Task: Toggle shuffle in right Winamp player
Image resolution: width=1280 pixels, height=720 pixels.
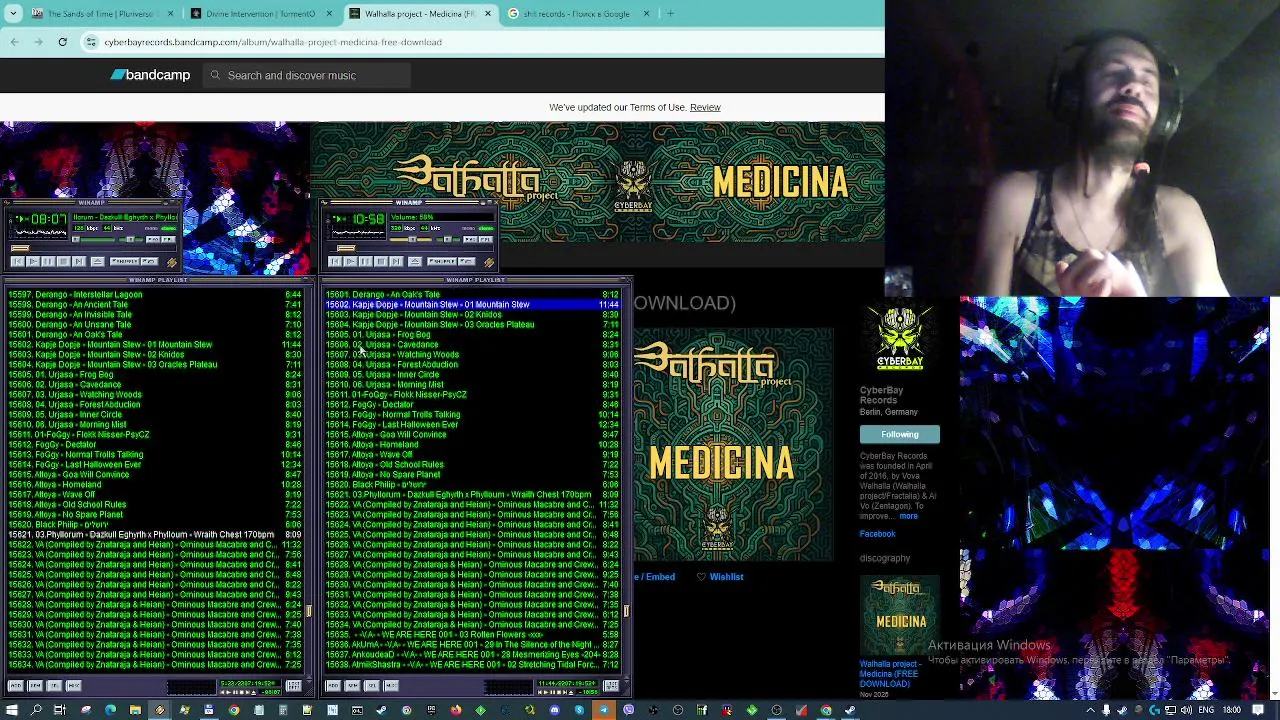Action: 441,261
